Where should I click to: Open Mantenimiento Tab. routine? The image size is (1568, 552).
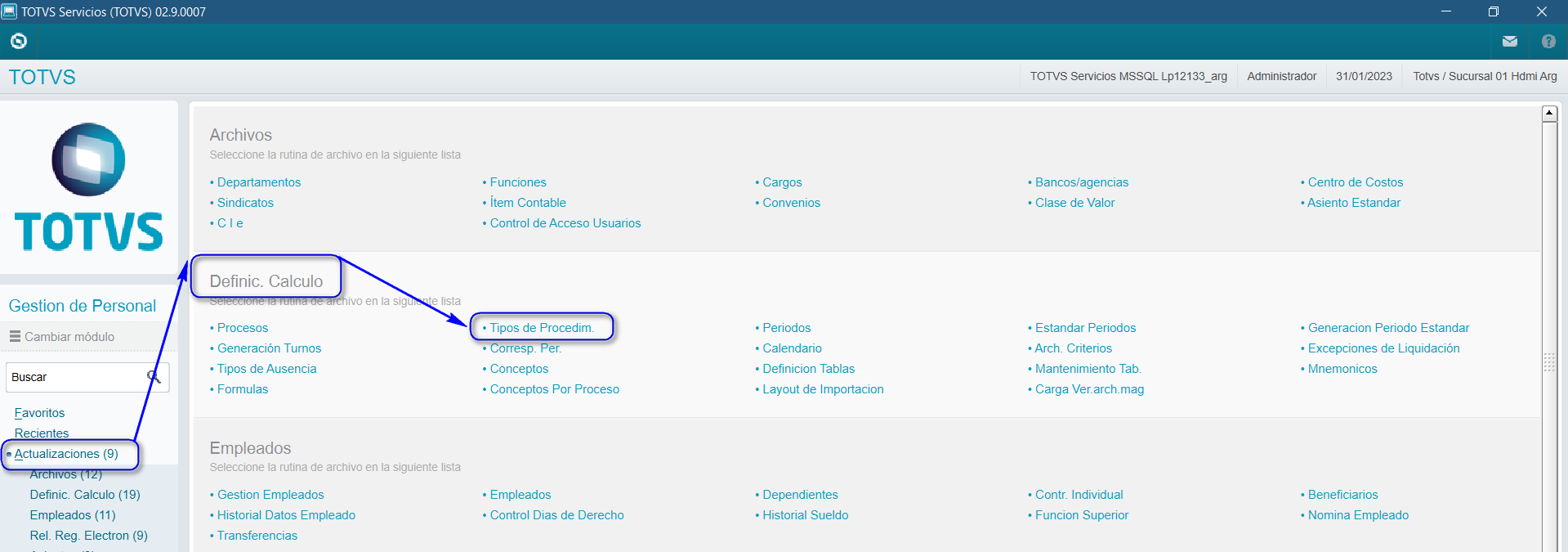1088,369
